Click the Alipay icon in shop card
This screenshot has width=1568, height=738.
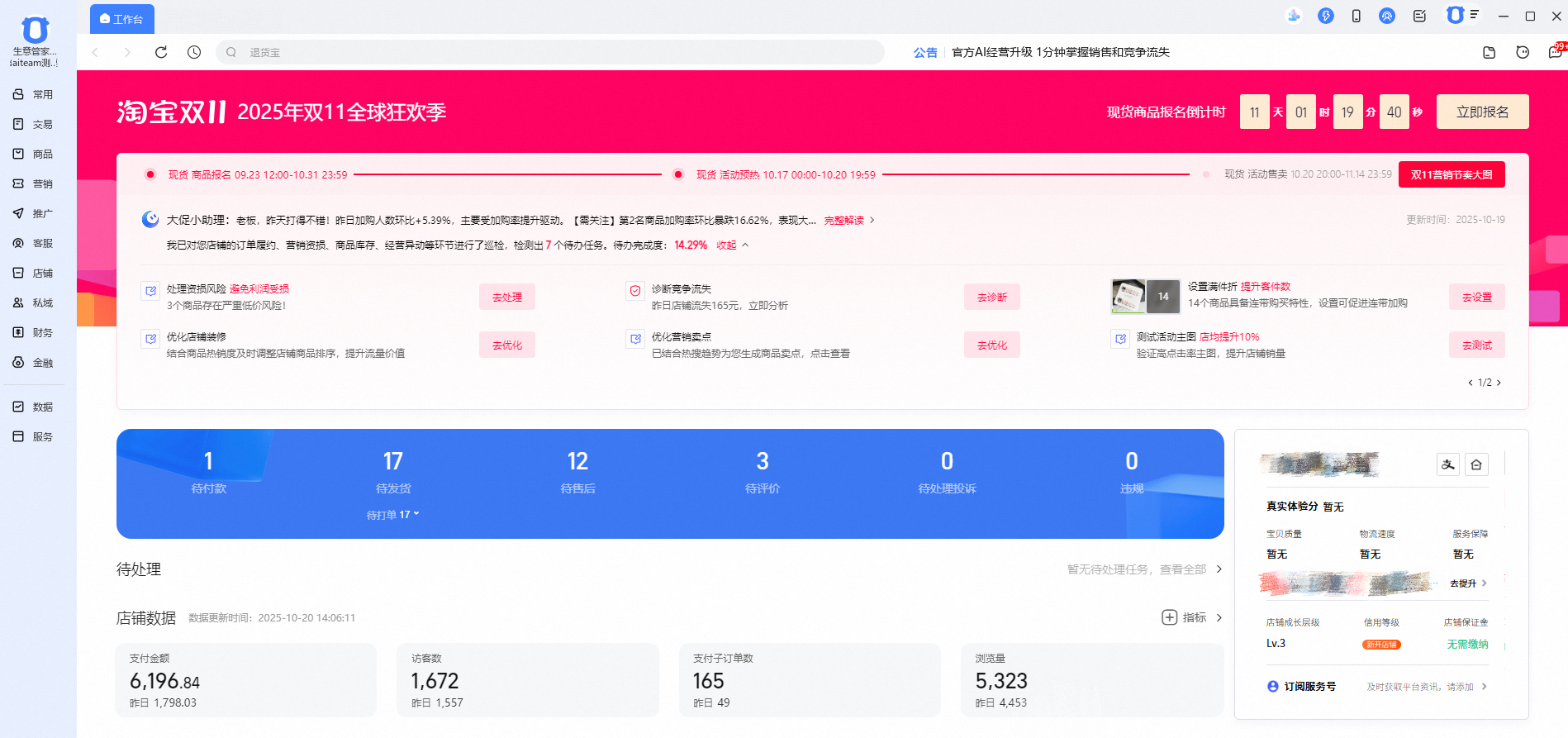point(1447,464)
